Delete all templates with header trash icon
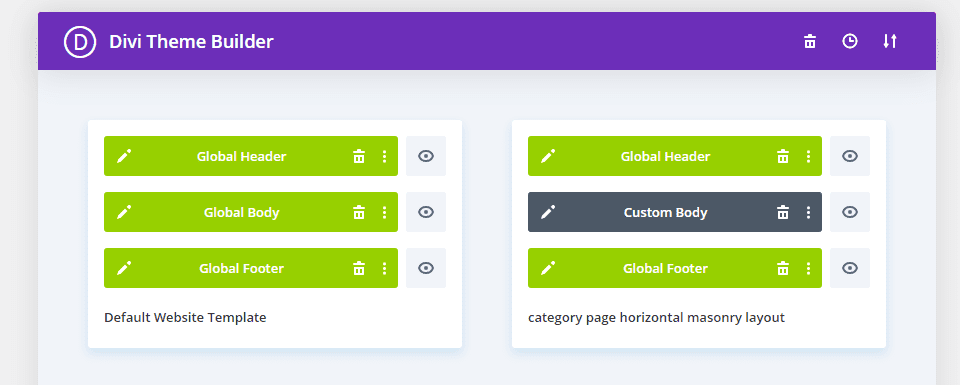960x385 pixels. (810, 42)
